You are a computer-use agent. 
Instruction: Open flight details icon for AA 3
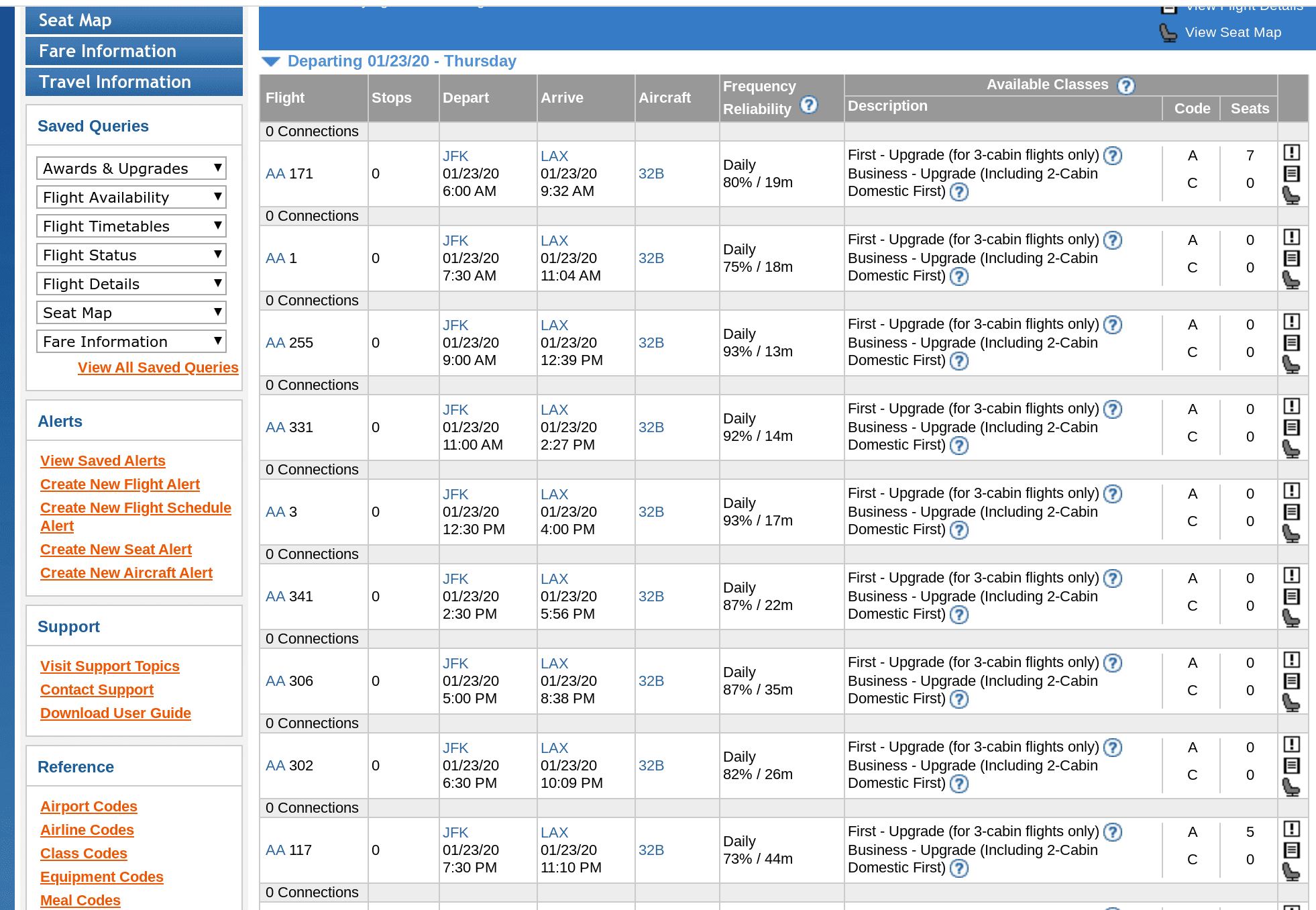1291,512
